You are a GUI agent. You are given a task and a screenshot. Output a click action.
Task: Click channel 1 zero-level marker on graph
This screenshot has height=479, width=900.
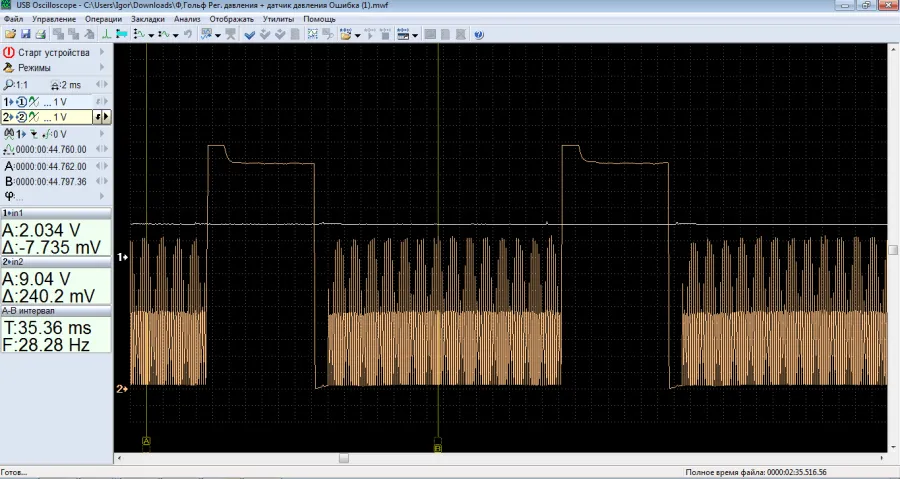(122, 257)
